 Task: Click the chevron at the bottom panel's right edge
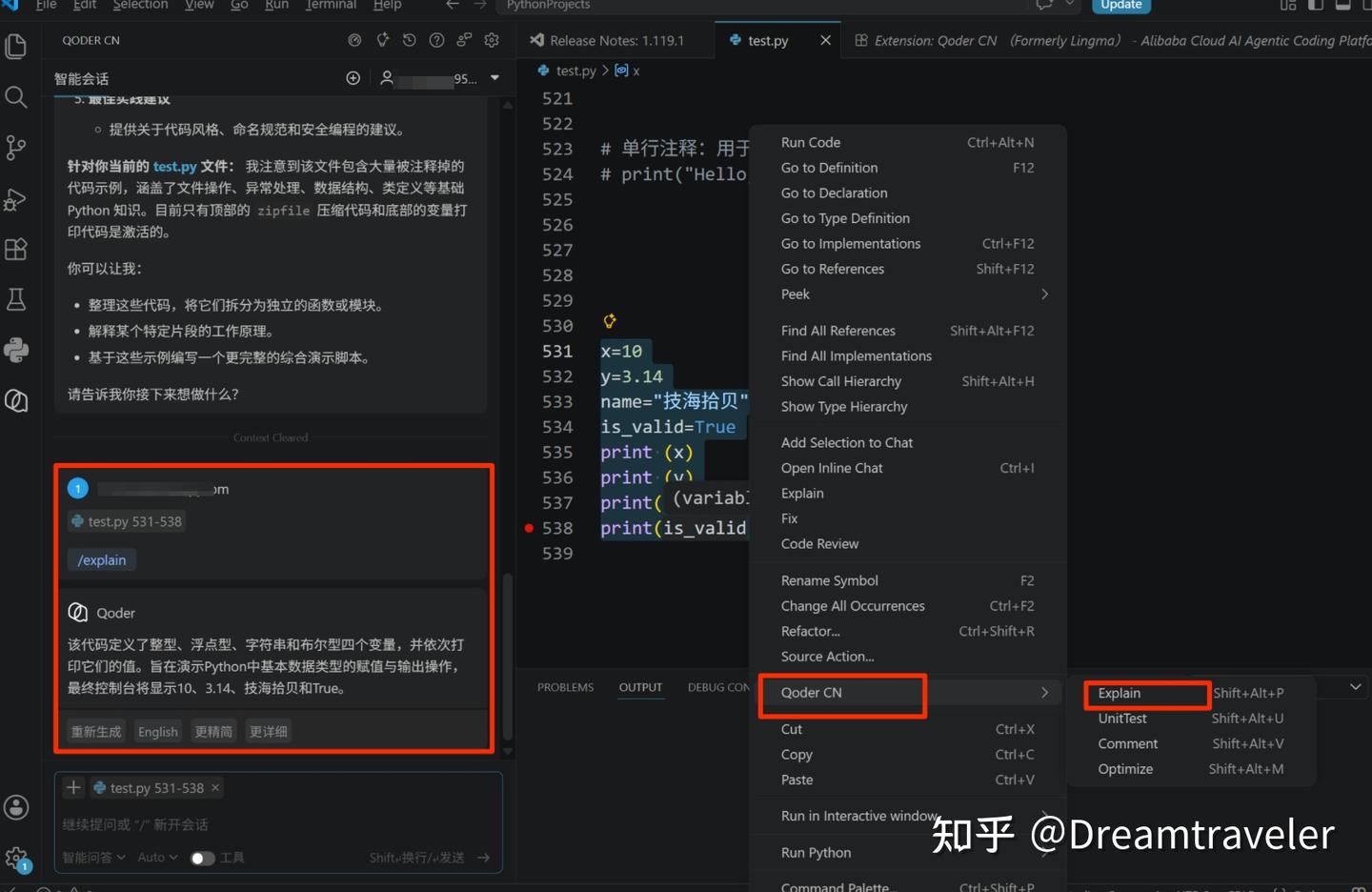1355,687
